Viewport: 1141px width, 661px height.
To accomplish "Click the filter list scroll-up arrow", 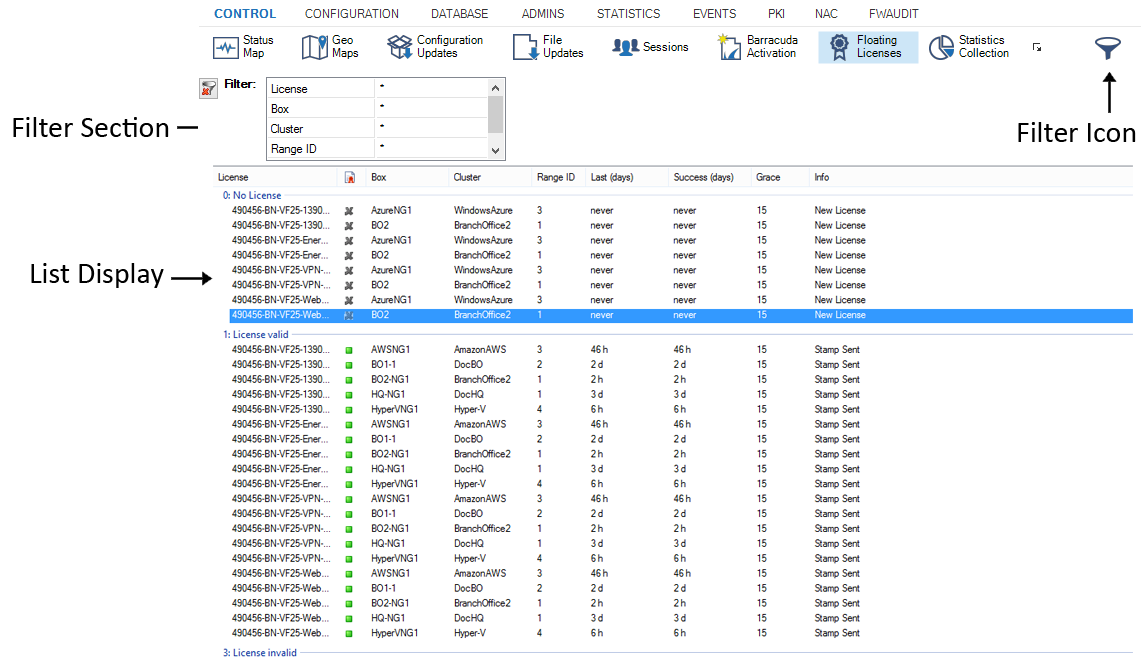I will [x=496, y=88].
